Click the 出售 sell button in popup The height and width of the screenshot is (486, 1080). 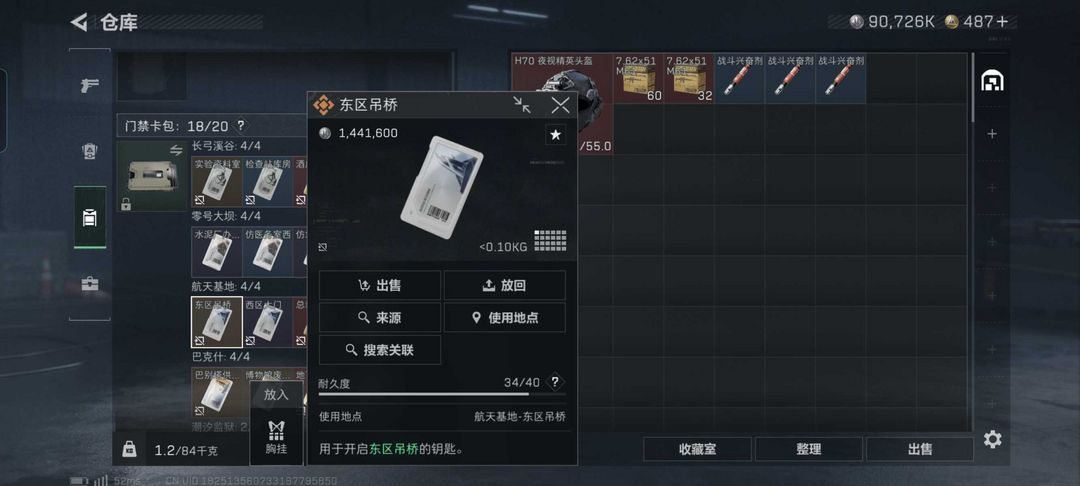[380, 285]
